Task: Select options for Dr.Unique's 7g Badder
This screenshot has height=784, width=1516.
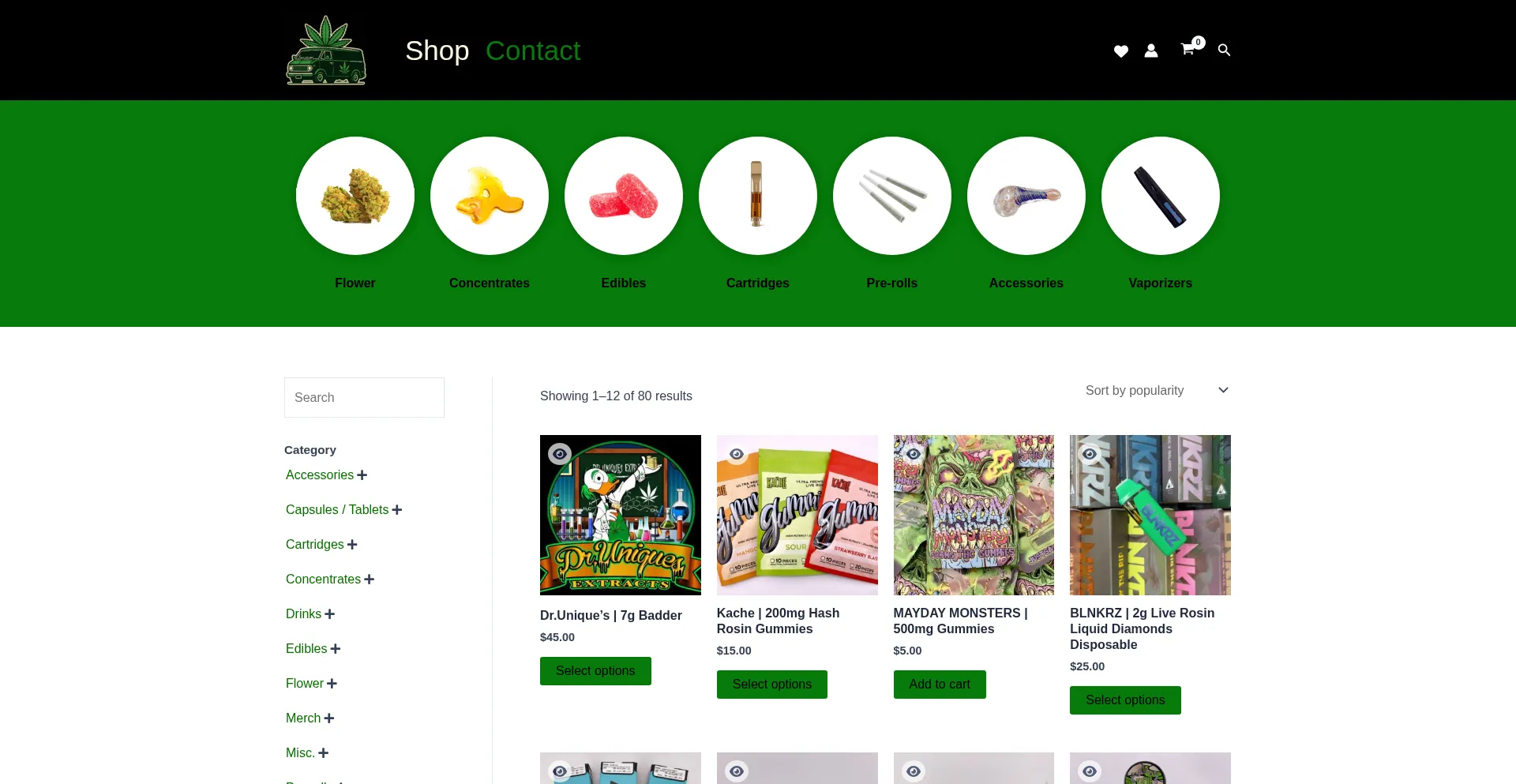Action: 595,671
